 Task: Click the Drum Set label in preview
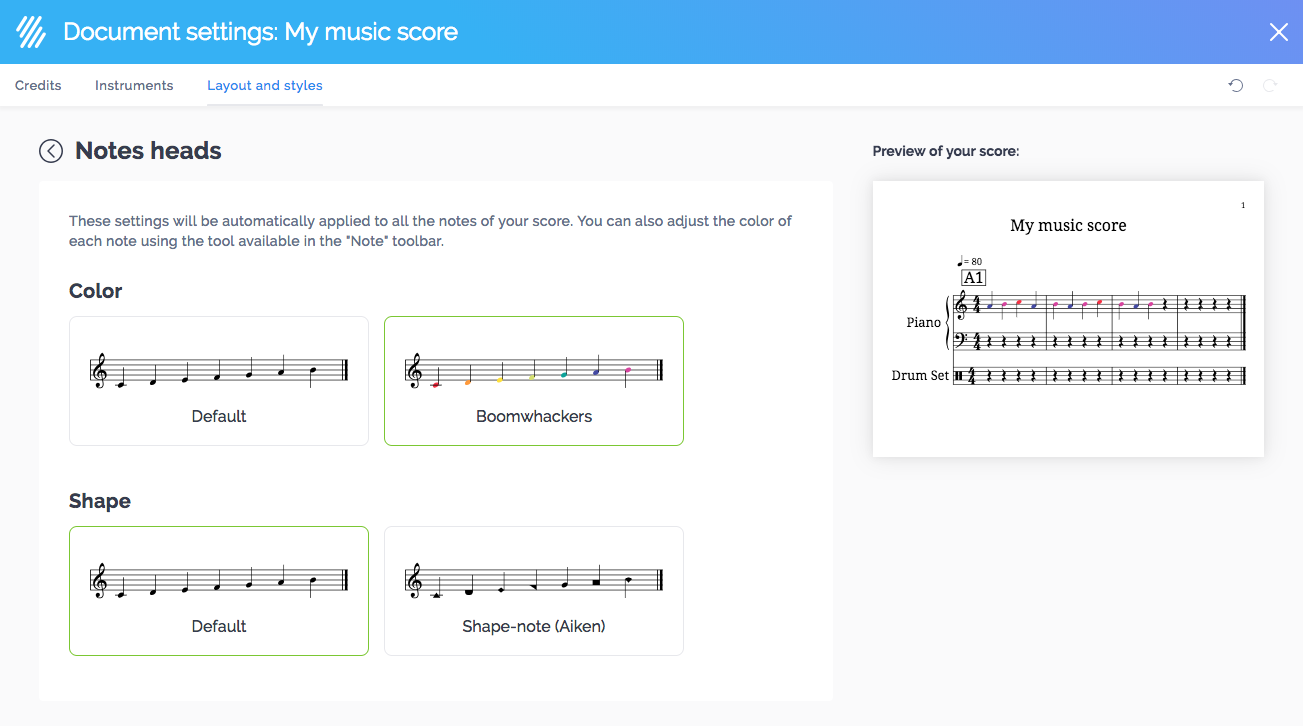920,376
